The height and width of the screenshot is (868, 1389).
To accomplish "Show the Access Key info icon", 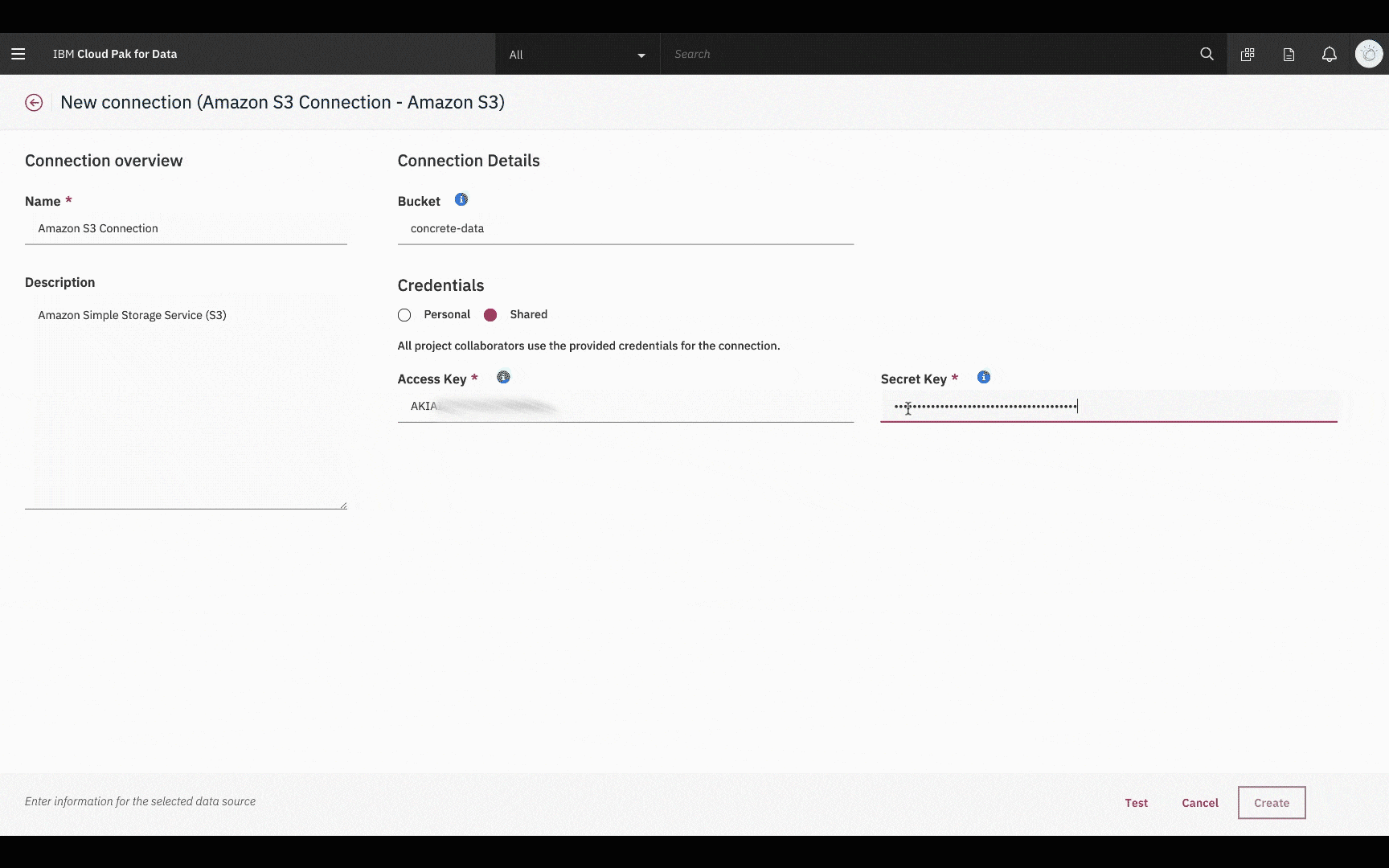I will tap(503, 377).
